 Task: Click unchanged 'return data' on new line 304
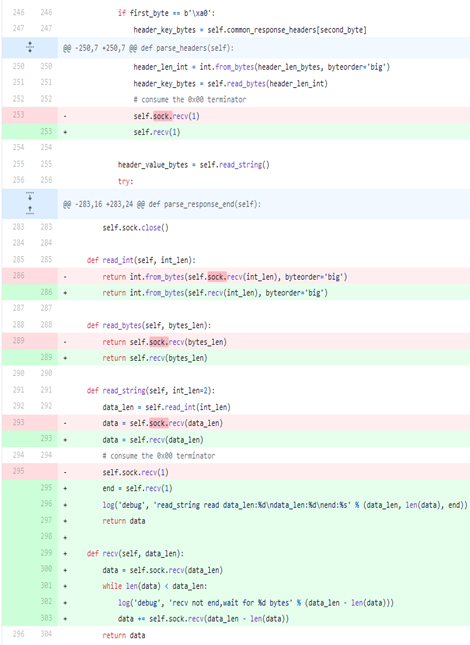[x=123, y=635]
